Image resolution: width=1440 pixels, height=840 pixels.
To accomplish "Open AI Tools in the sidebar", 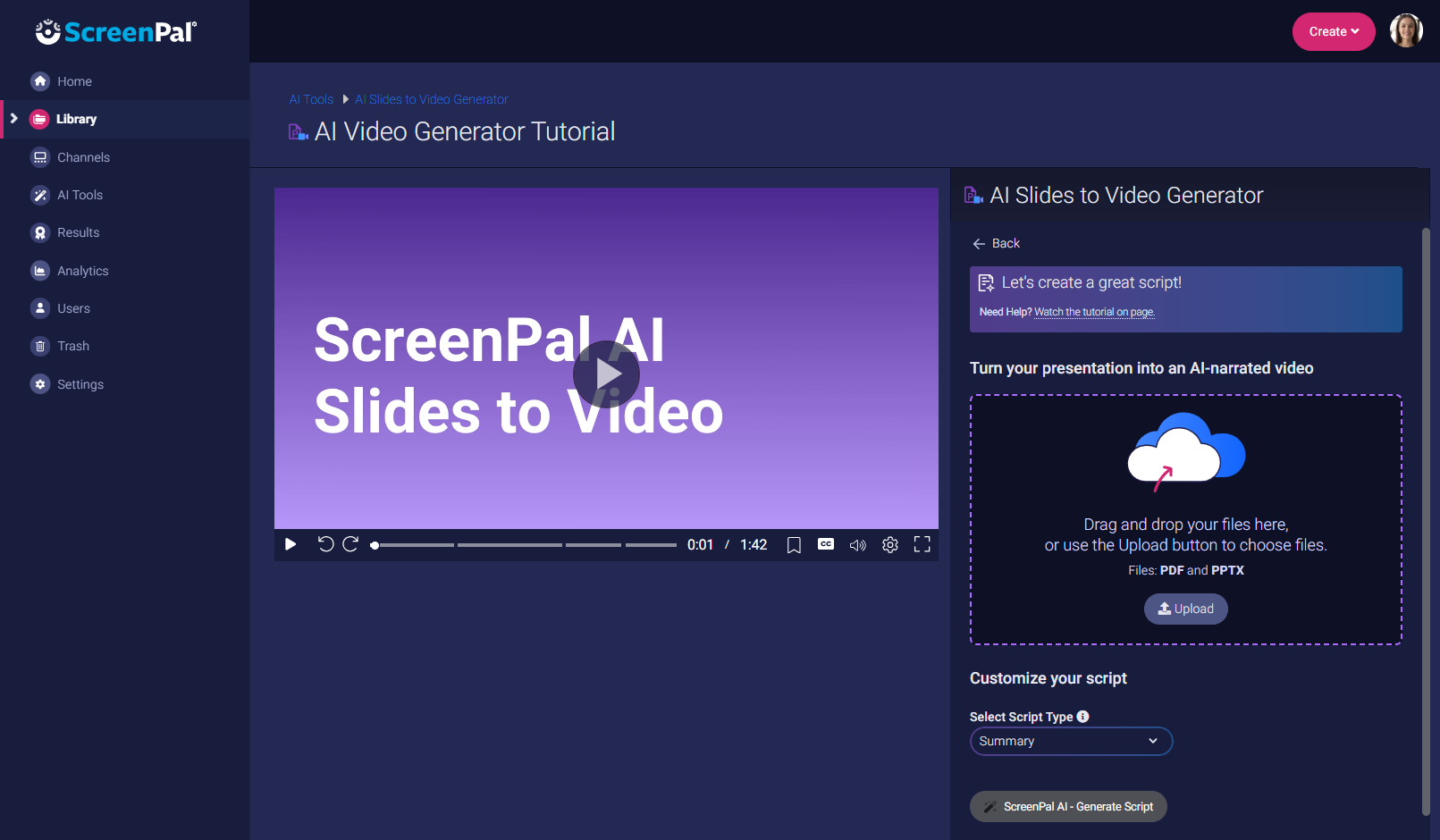I will click(x=80, y=195).
